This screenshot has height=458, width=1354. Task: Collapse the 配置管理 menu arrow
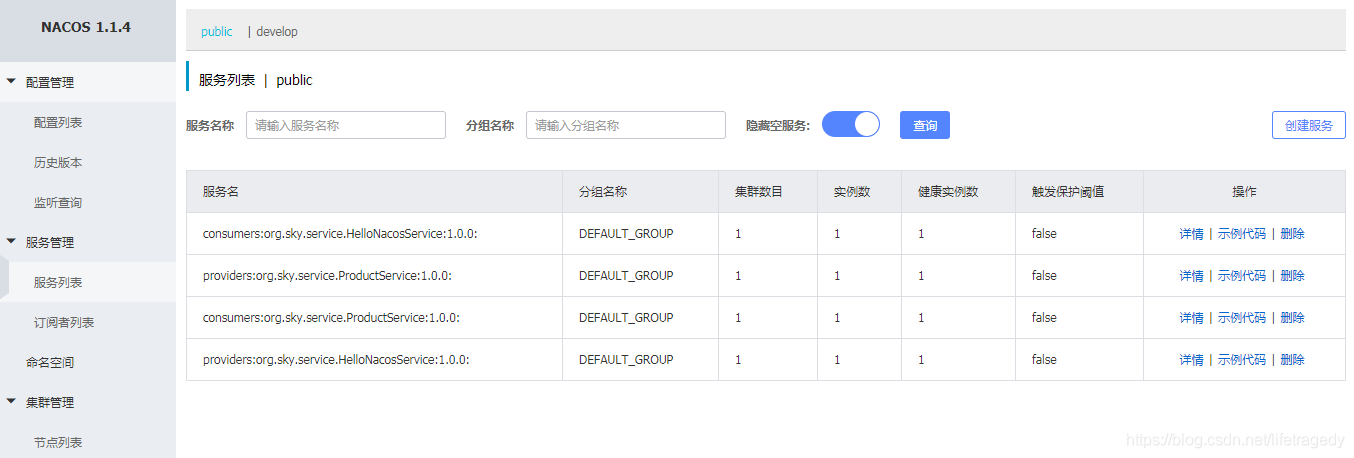click(x=11, y=82)
